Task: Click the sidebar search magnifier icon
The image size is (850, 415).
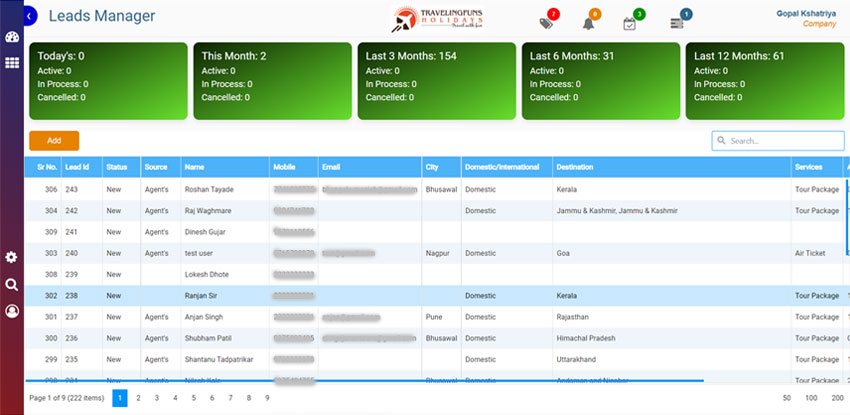Action: tap(12, 284)
